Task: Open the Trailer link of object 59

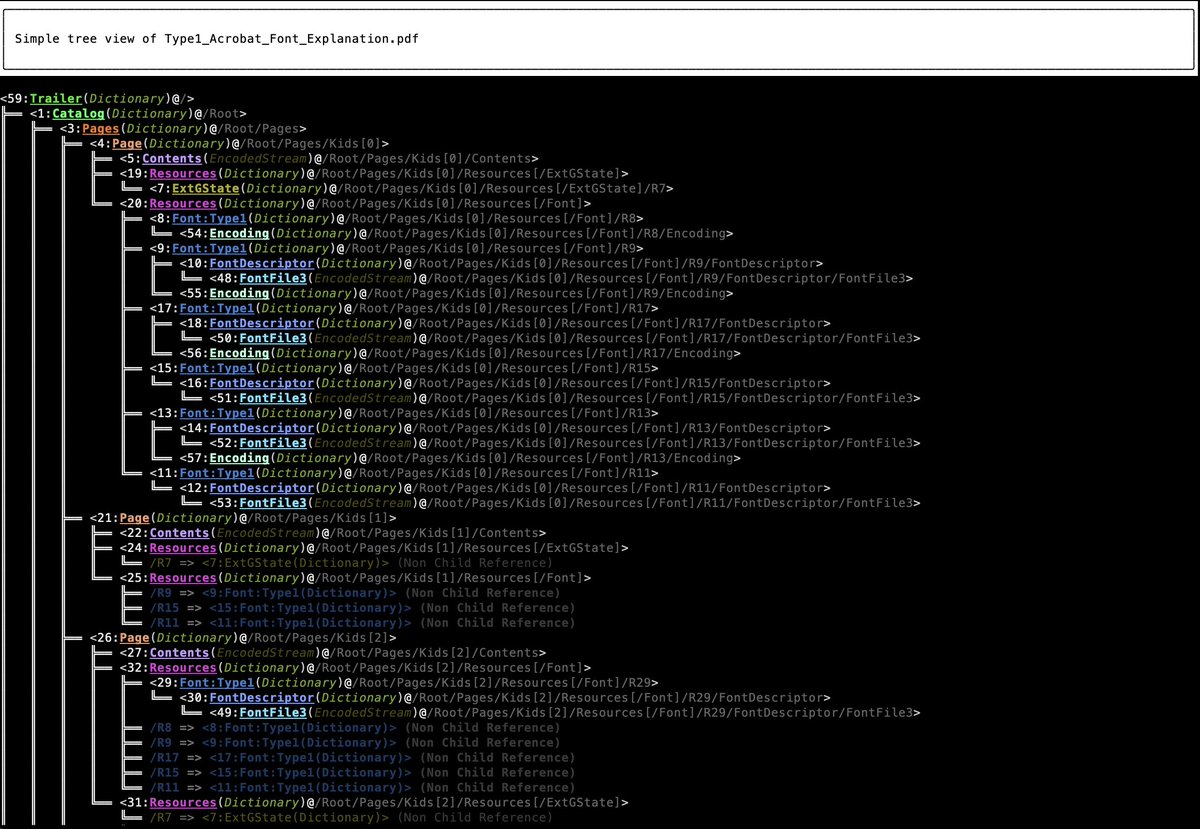Action: pos(56,99)
